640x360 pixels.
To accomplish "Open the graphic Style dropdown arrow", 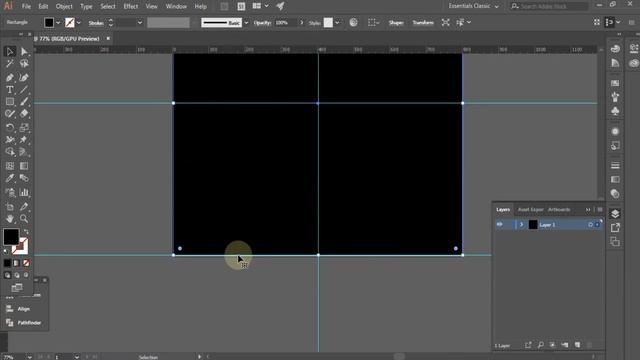I will point(337,23).
